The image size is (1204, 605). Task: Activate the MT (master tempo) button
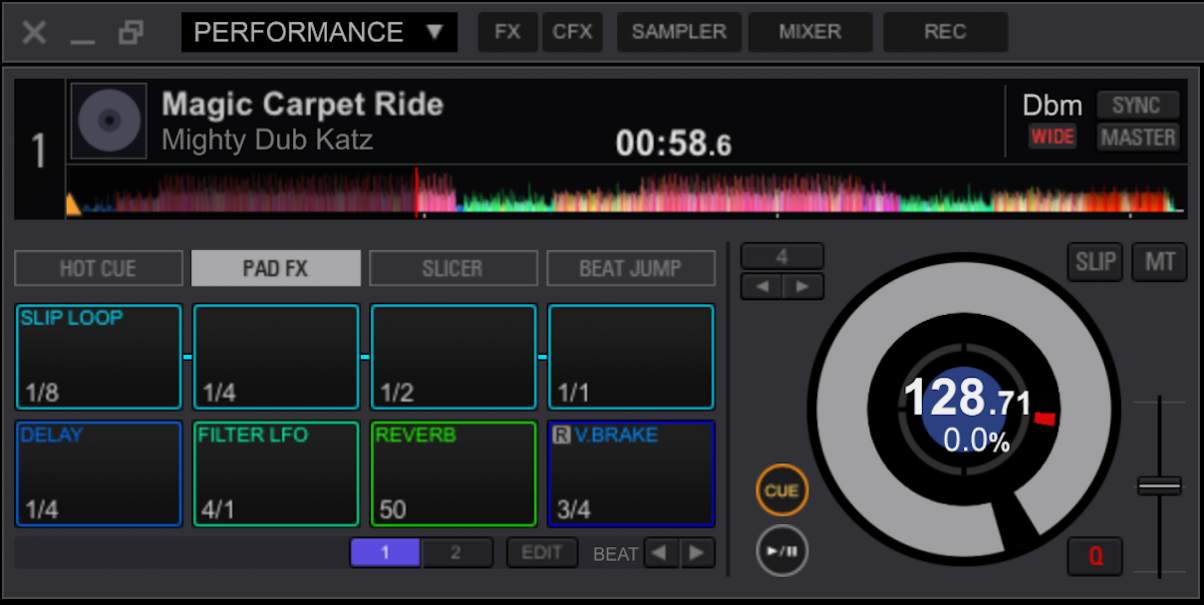1159,261
